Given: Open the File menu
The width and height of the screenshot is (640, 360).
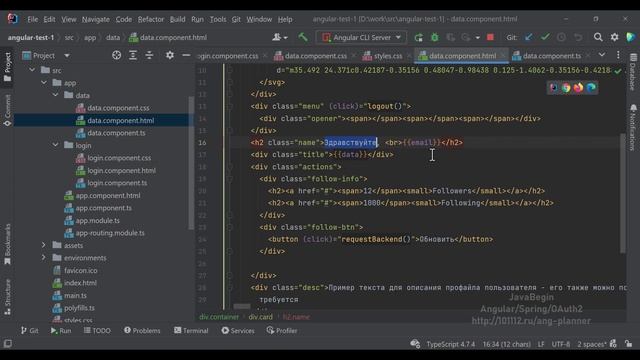Looking at the screenshot, I should coord(33,19).
